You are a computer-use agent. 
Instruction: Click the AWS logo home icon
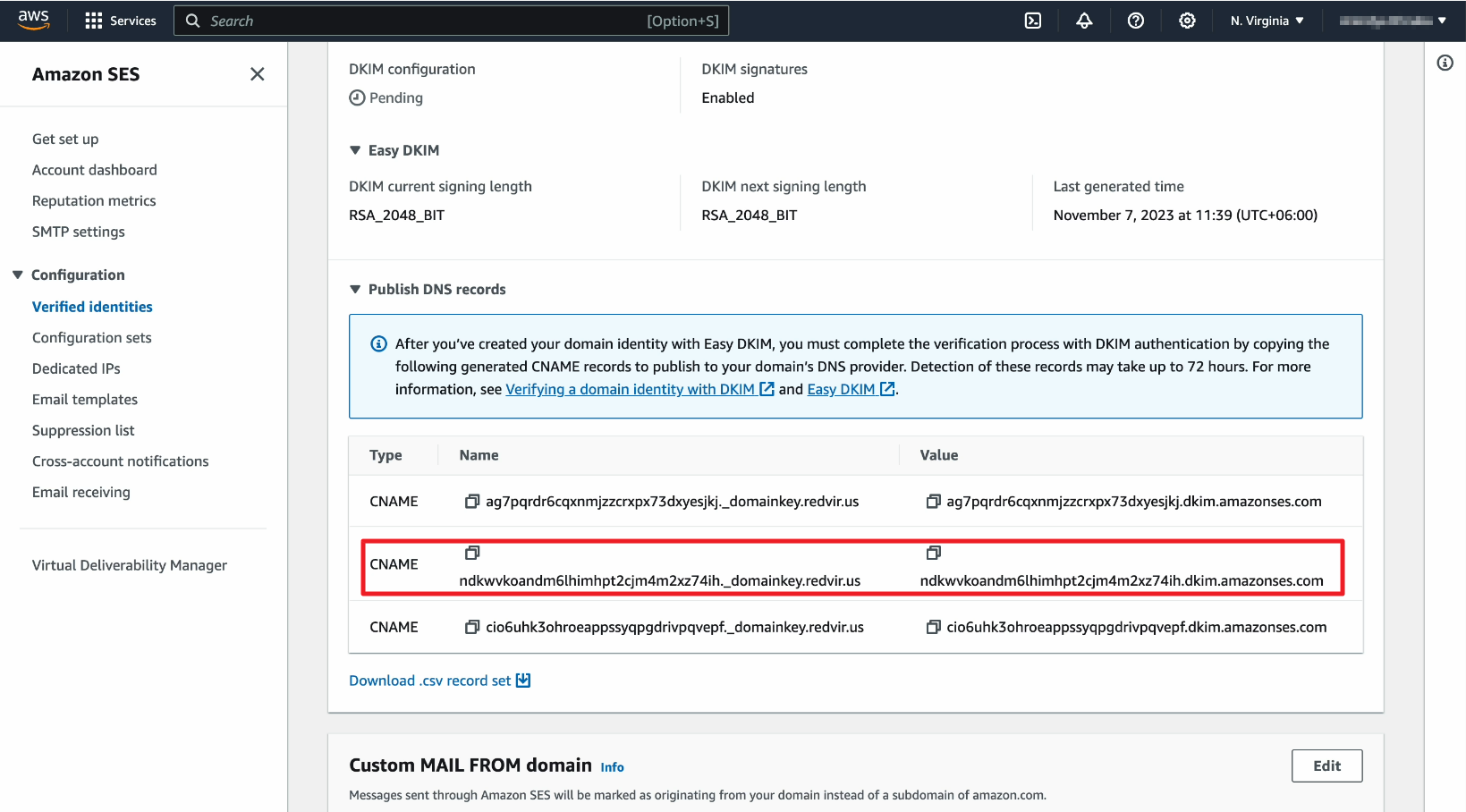point(33,21)
